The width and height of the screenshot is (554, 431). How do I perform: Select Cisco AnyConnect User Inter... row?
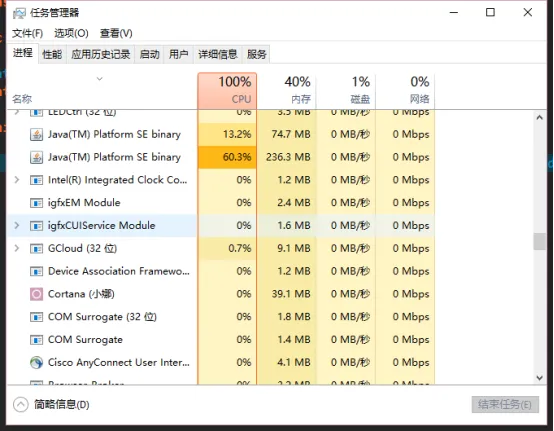click(x=221, y=362)
